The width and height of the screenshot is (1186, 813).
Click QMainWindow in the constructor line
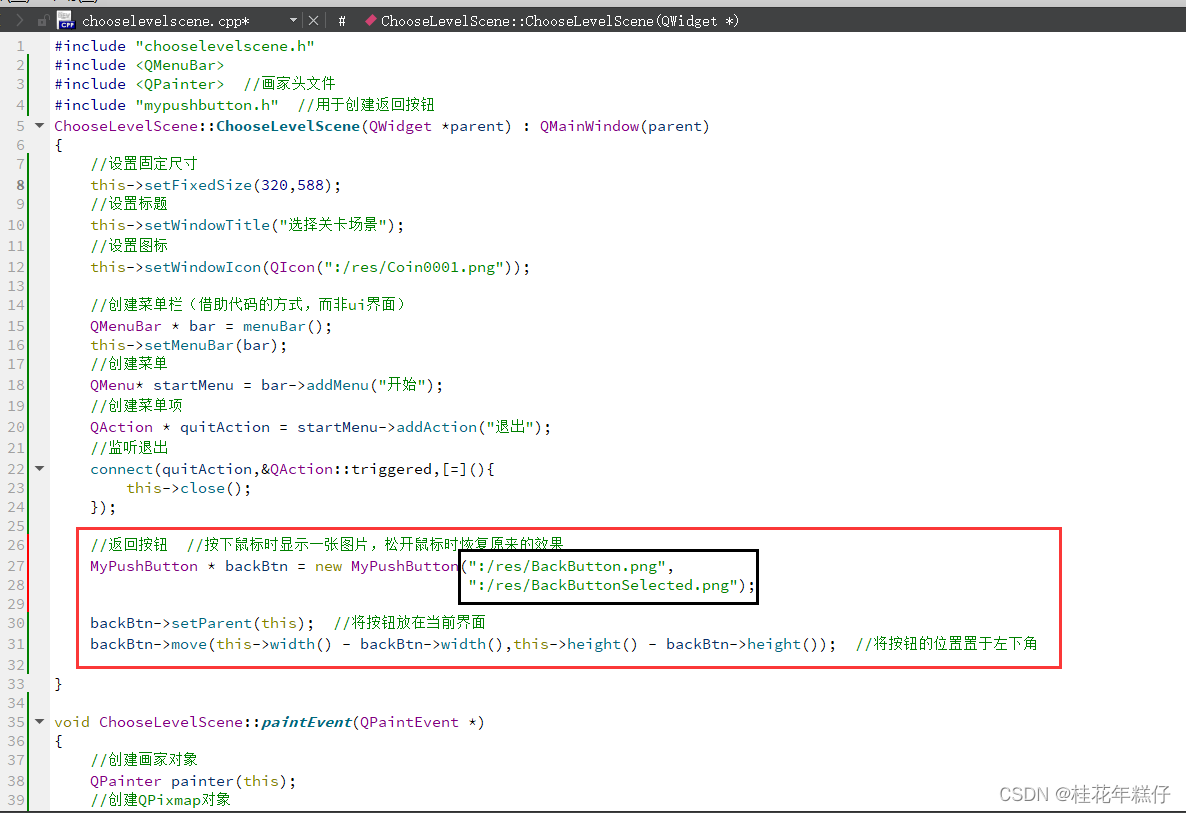(589, 126)
